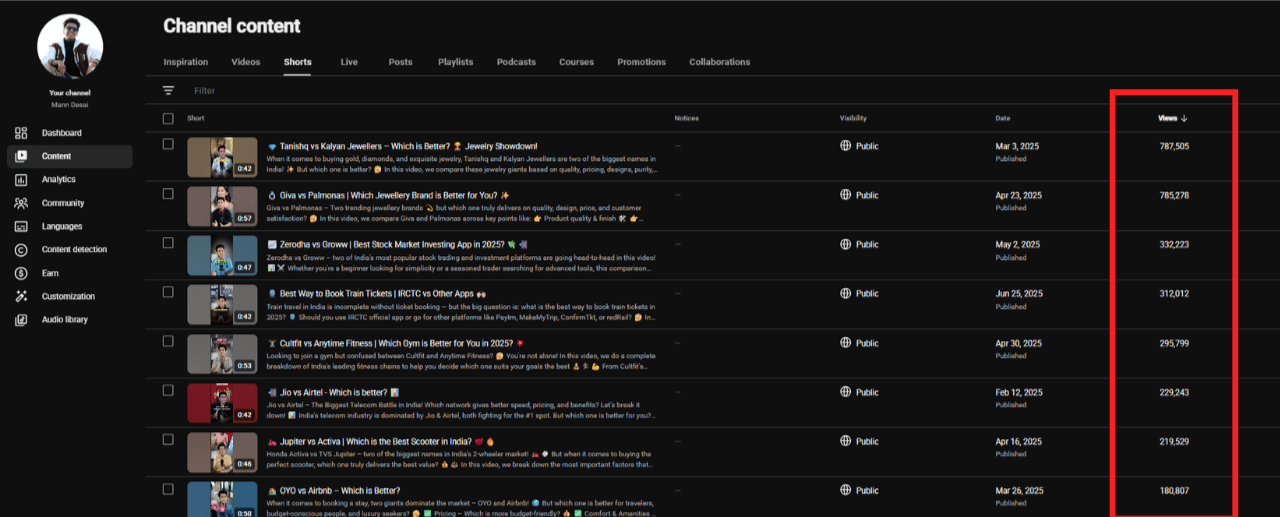Click the Content detection copyright icon

(21, 250)
